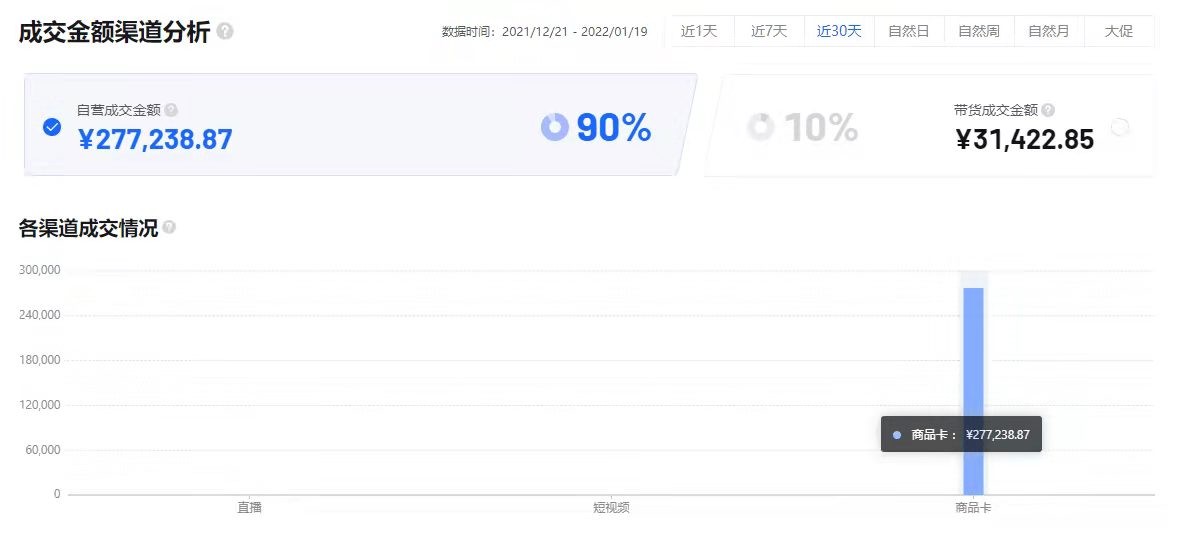
Task: Click the blue 90% donut chart icon
Action: [x=555, y=127]
